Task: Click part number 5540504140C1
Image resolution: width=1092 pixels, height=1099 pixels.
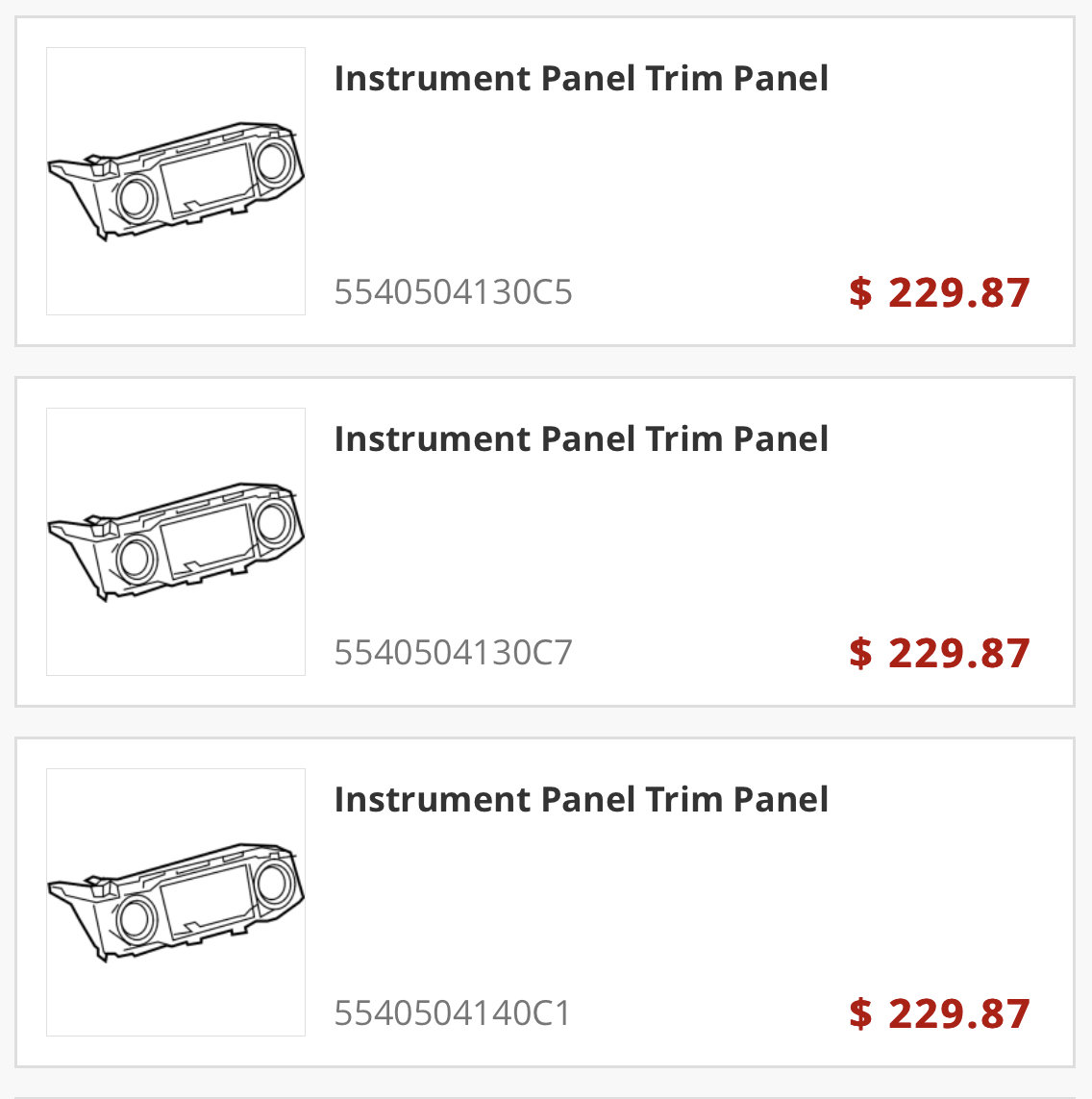Action: (x=453, y=1012)
